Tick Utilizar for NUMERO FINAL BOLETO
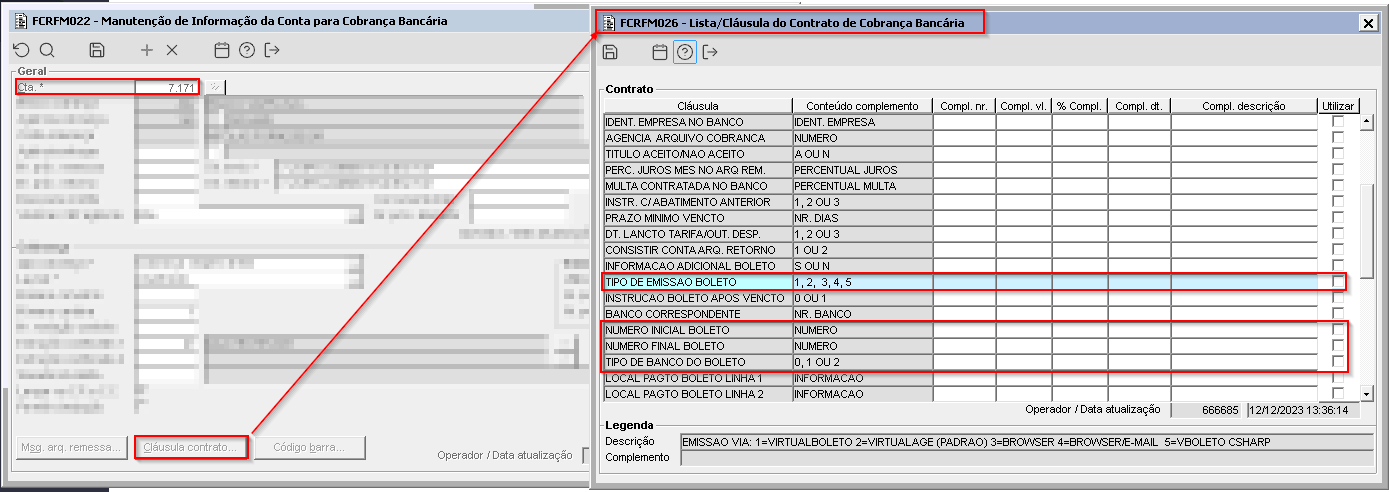This screenshot has width=1389, height=492. coord(1338,346)
